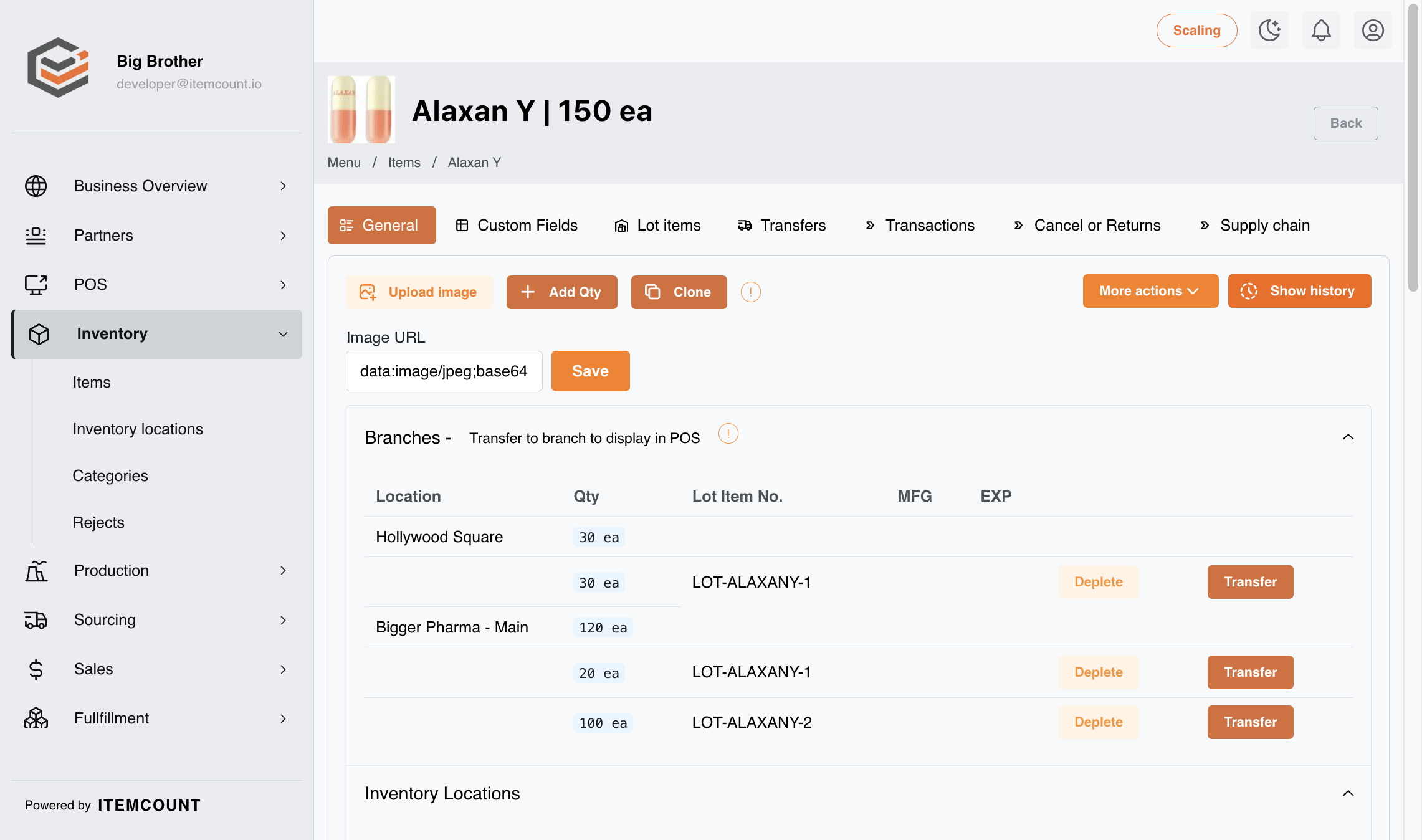Open the Supply chain tab
Viewport: 1422px width, 840px height.
[x=1255, y=225]
